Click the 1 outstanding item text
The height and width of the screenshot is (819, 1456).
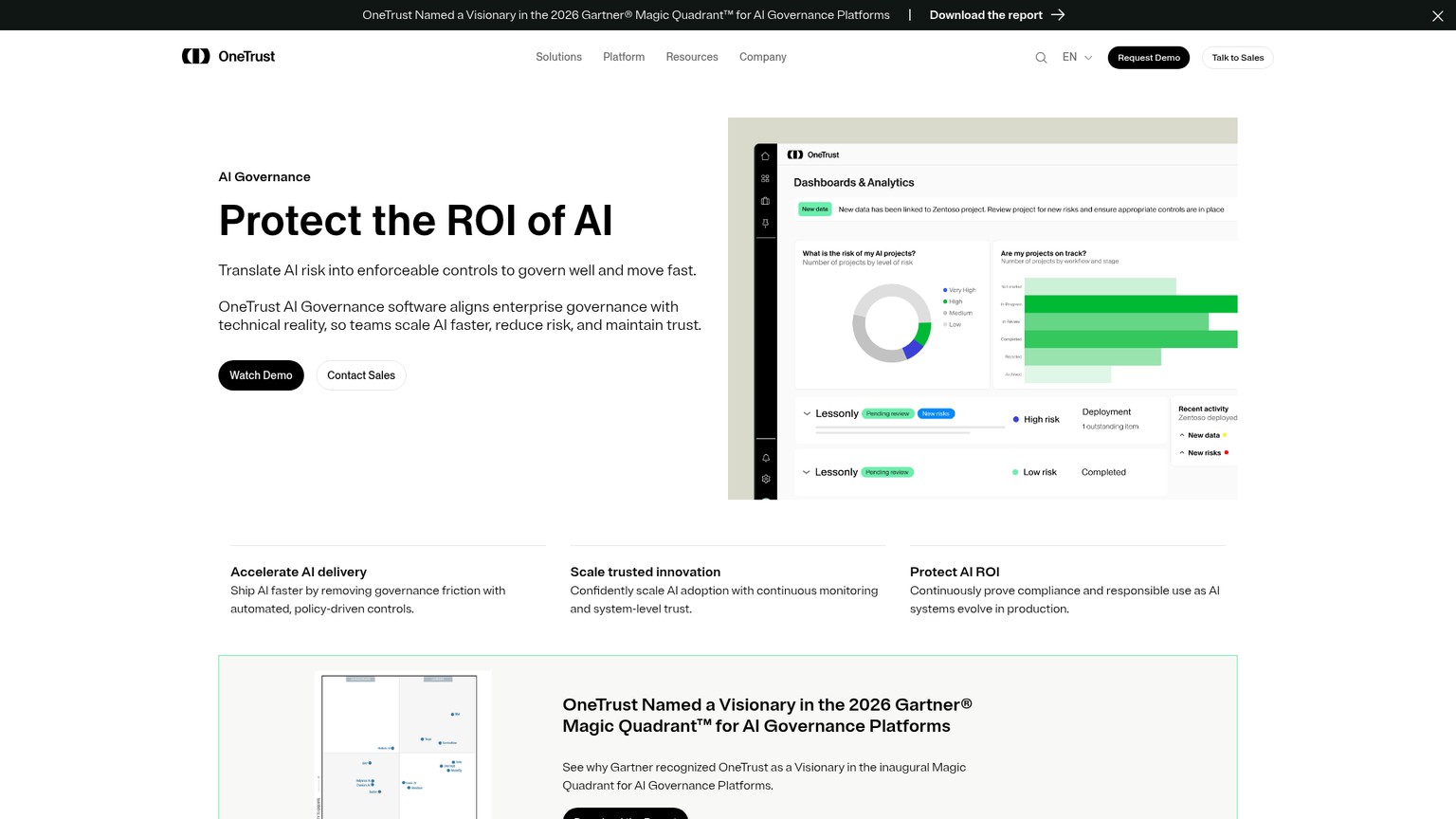click(x=1110, y=427)
